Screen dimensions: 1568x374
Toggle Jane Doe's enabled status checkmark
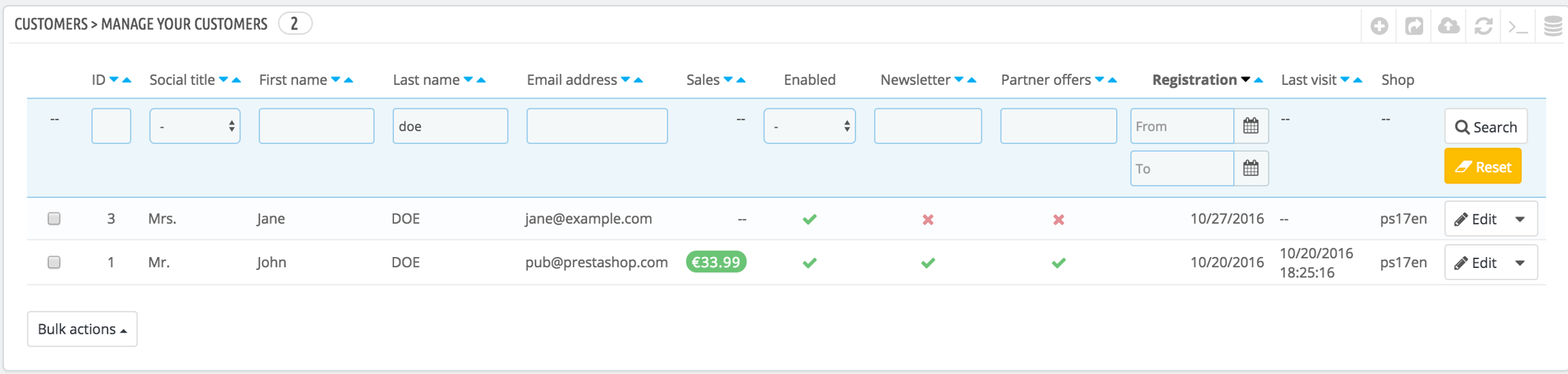[809, 220]
